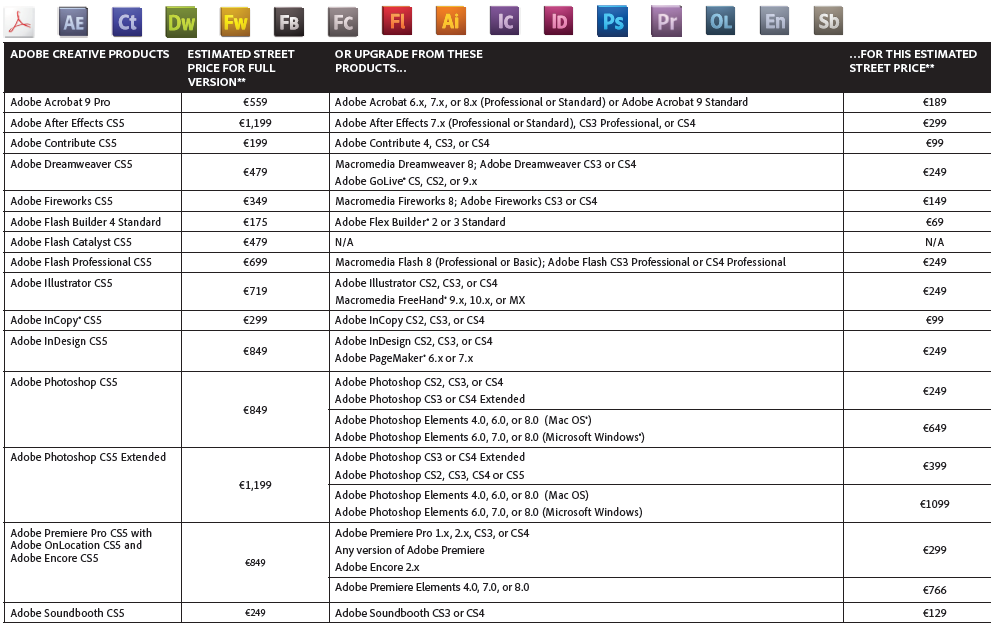Click the €199 Contribute full price
This screenshot has width=991, height=628.
tap(255, 143)
